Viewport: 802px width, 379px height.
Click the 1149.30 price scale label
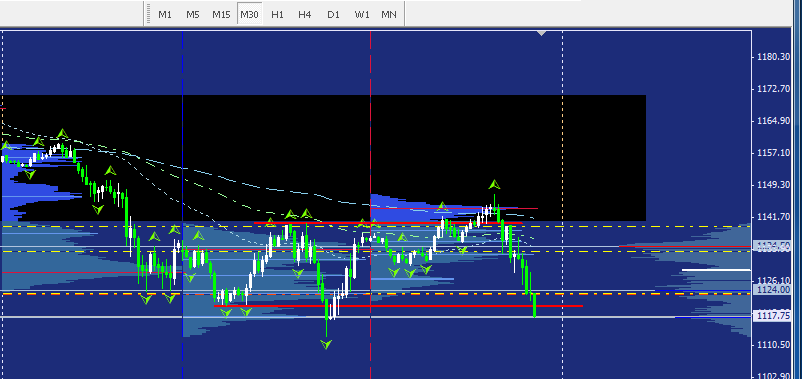click(773, 185)
